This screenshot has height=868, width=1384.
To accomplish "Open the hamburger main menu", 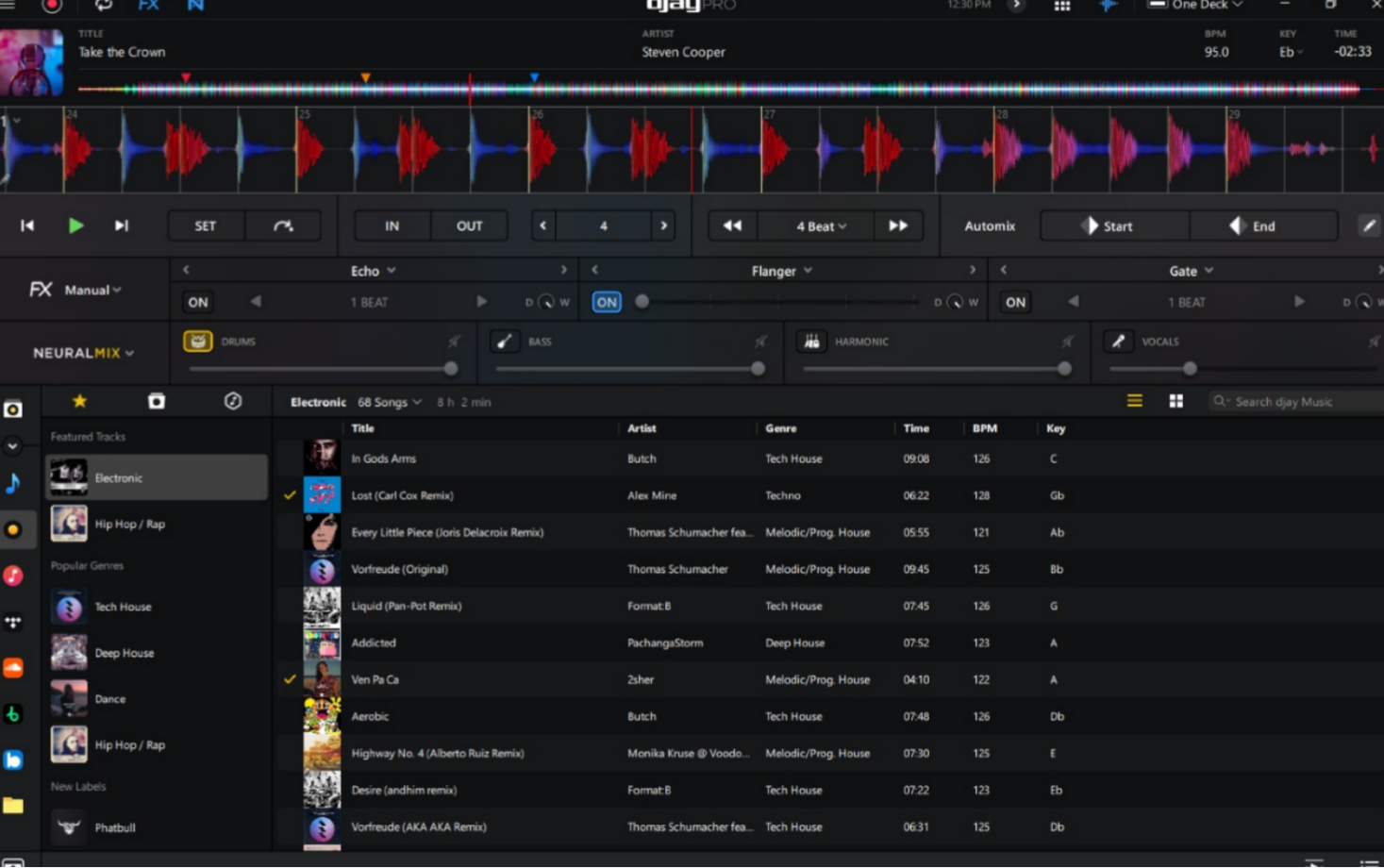I will (x=9, y=6).
